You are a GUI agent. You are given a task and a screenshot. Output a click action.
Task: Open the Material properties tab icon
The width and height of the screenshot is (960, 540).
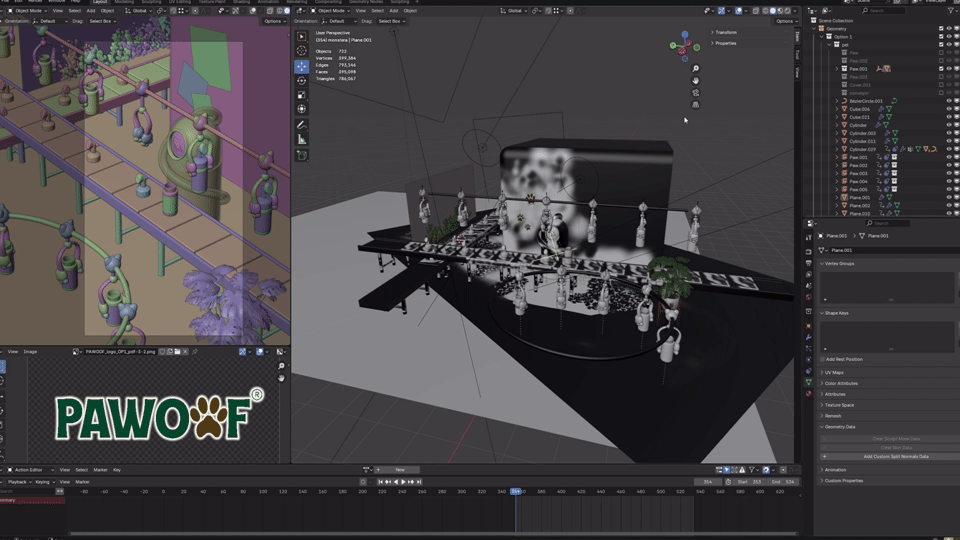[809, 394]
